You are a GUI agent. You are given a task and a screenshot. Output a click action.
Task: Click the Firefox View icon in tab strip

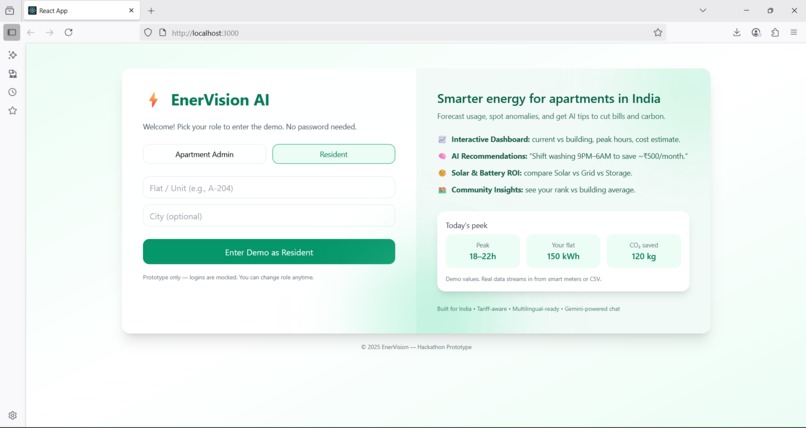(x=9, y=10)
